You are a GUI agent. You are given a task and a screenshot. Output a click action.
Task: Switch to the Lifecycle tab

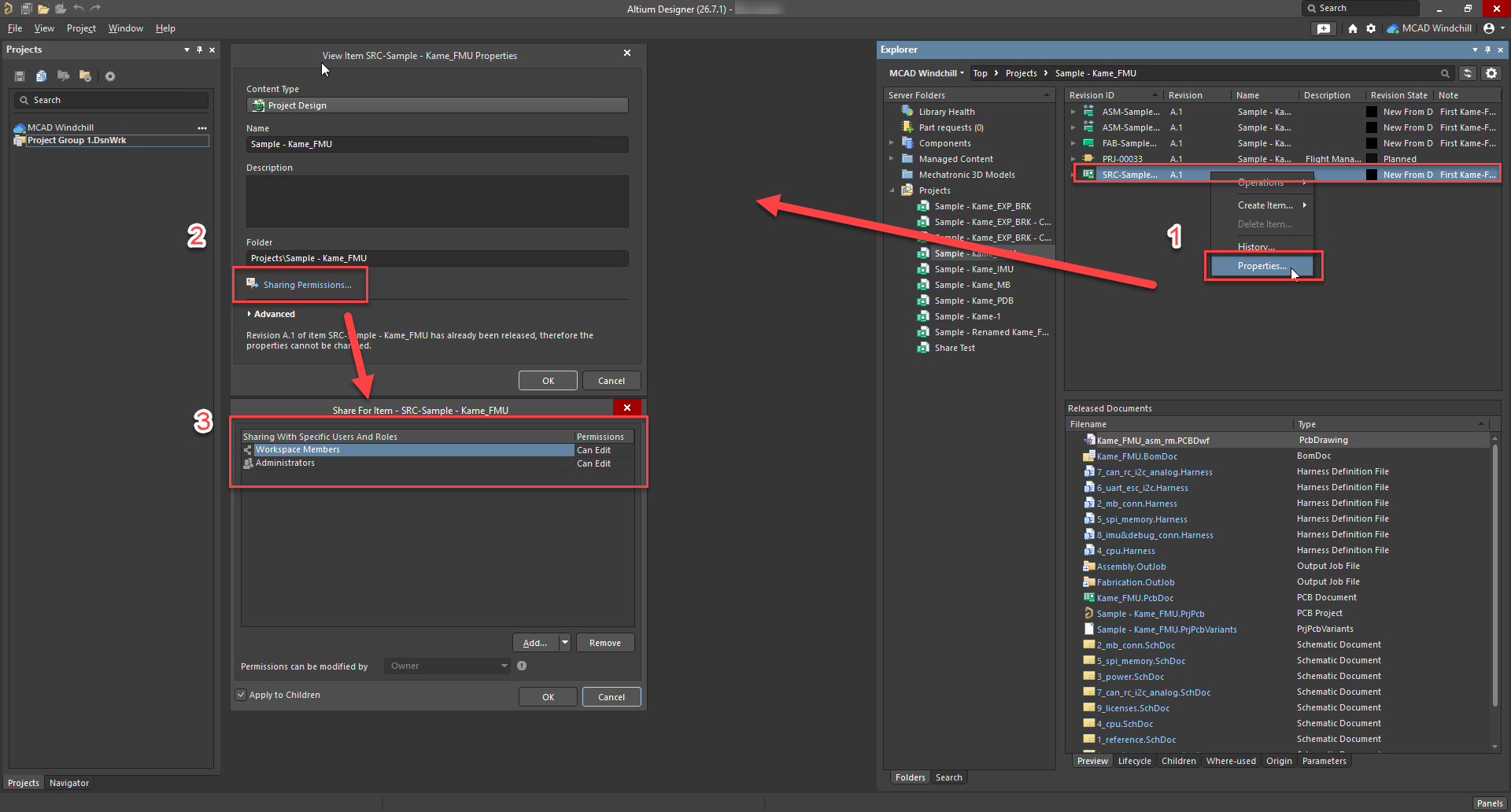coord(1134,761)
